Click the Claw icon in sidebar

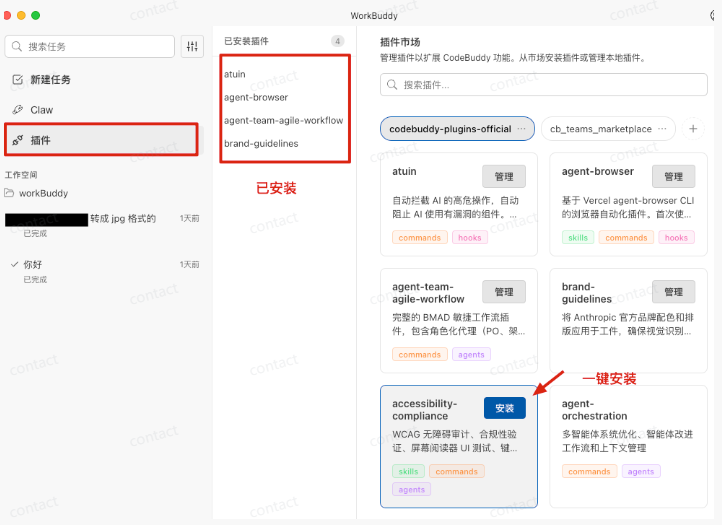pyautogui.click(x=17, y=110)
